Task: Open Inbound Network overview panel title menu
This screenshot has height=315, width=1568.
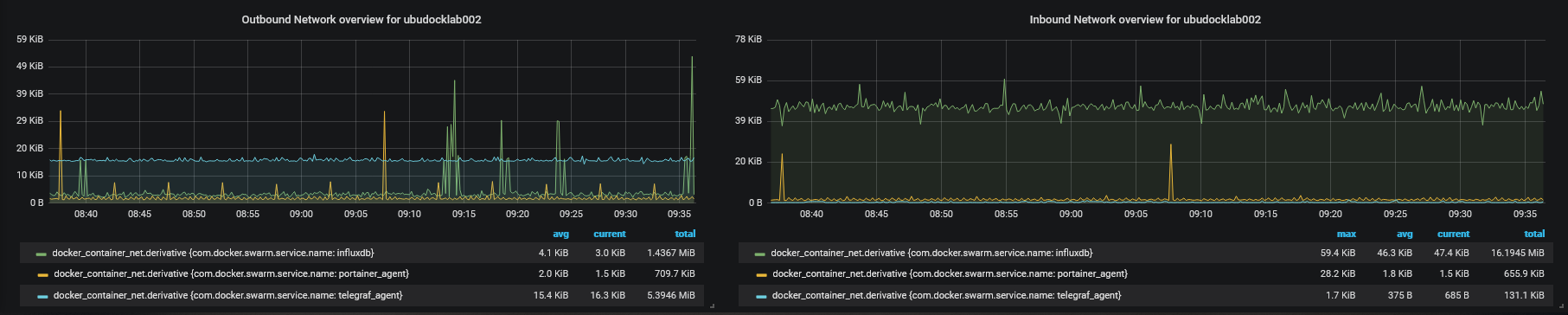Action: coord(1145,19)
